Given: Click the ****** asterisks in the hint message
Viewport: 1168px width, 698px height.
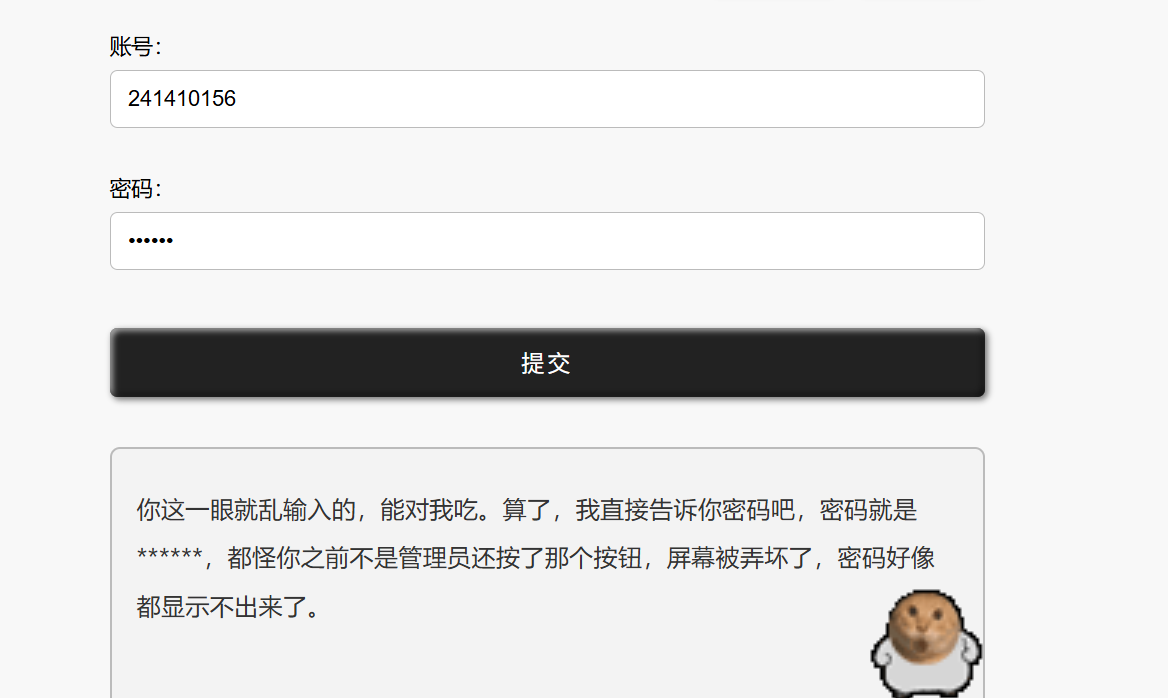Looking at the screenshot, I should (170, 555).
